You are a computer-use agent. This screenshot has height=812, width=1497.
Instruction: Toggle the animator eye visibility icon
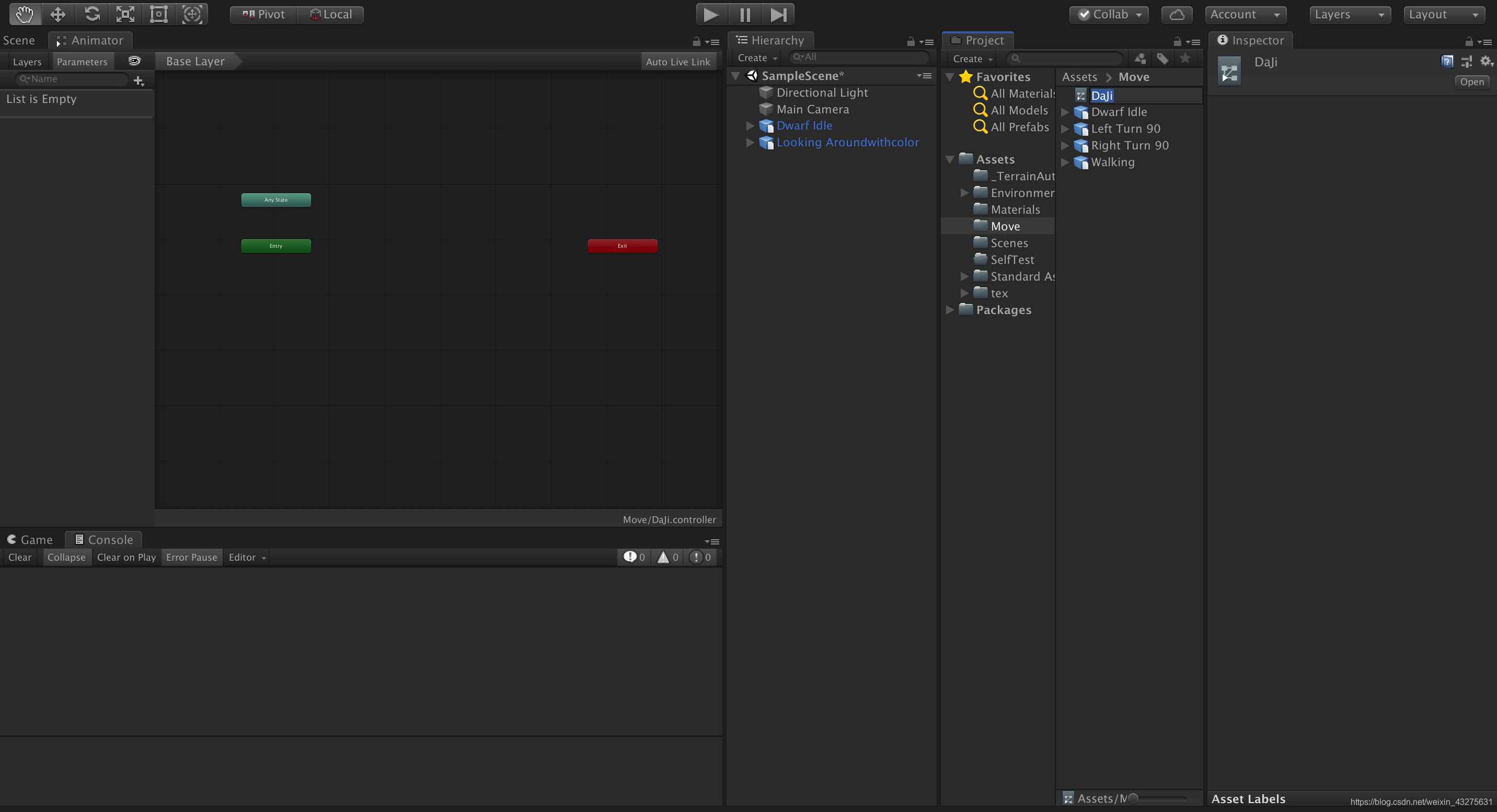pos(134,61)
